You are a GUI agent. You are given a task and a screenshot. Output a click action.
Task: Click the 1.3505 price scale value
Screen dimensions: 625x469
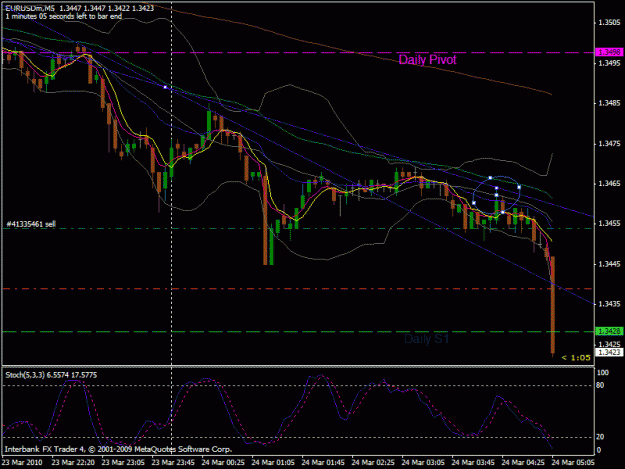click(x=609, y=23)
